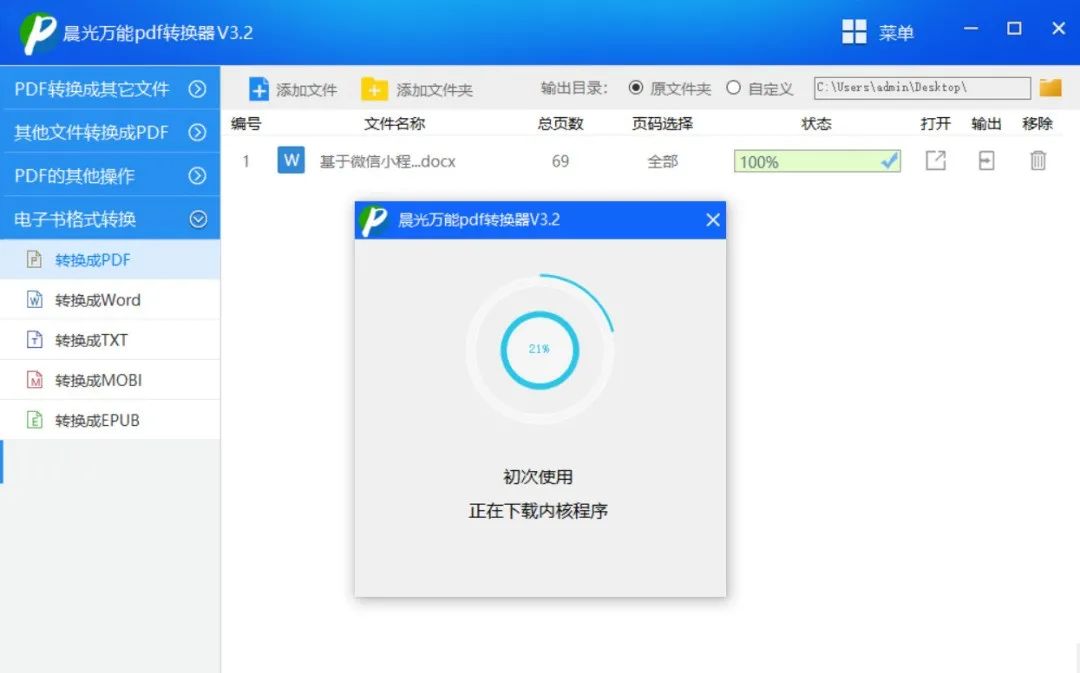This screenshot has height=673, width=1080.
Task: Click the 添加文件 button label
Action: (307, 90)
